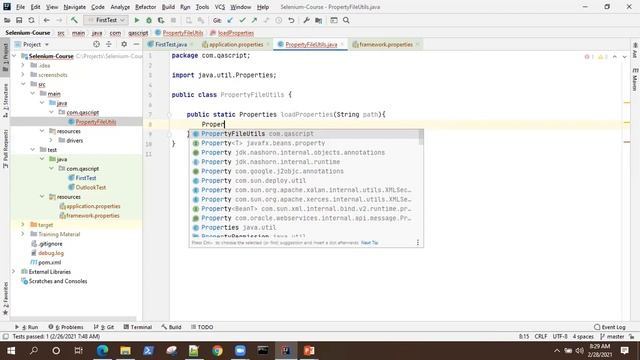Screen dimensions: 640x360
Task: Build the project using the hammer icon
Action: 74,20
